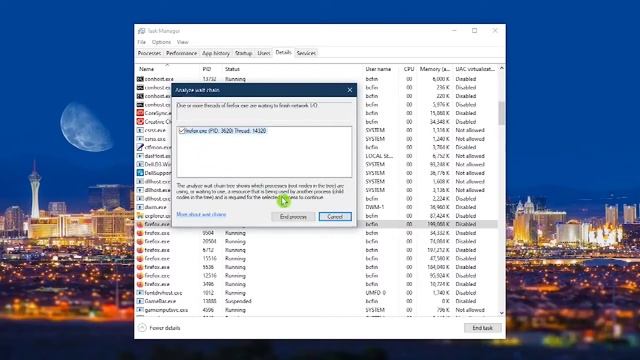Switch to the Performance tab
Image resolution: width=640 pixels, height=360 pixels.
[181, 53]
